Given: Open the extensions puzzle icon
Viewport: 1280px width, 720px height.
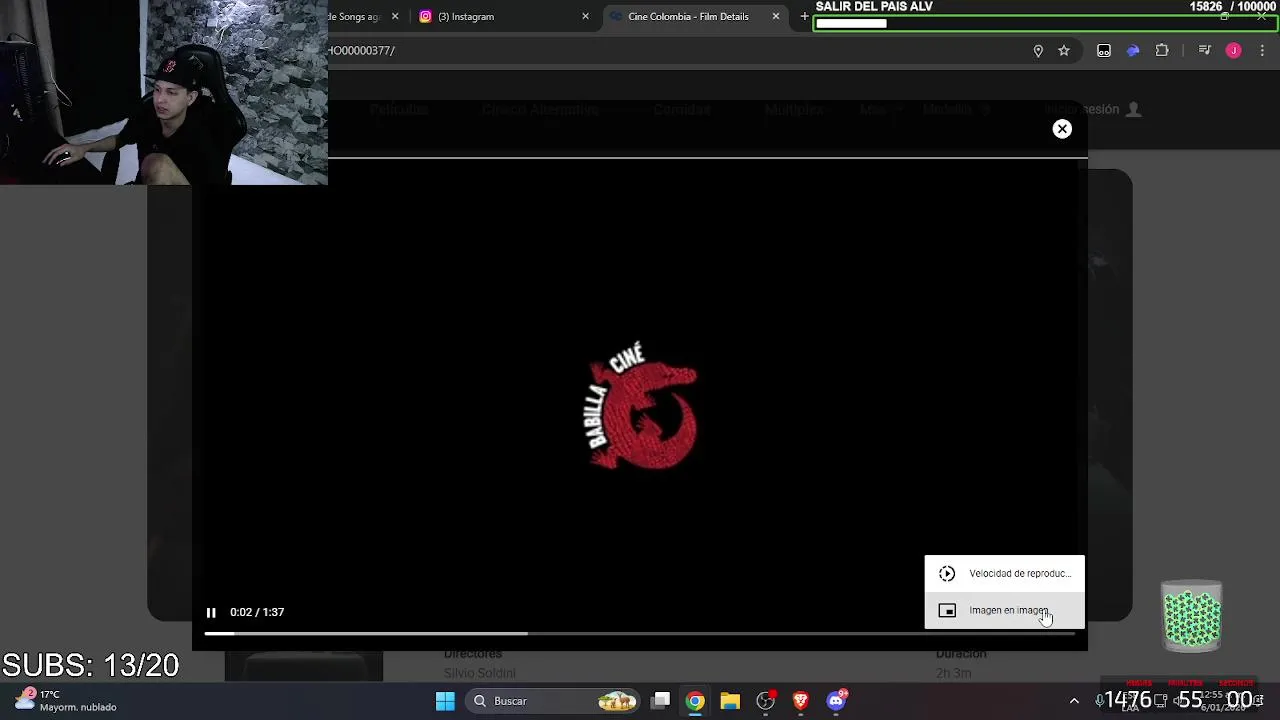Looking at the screenshot, I should [x=1162, y=51].
